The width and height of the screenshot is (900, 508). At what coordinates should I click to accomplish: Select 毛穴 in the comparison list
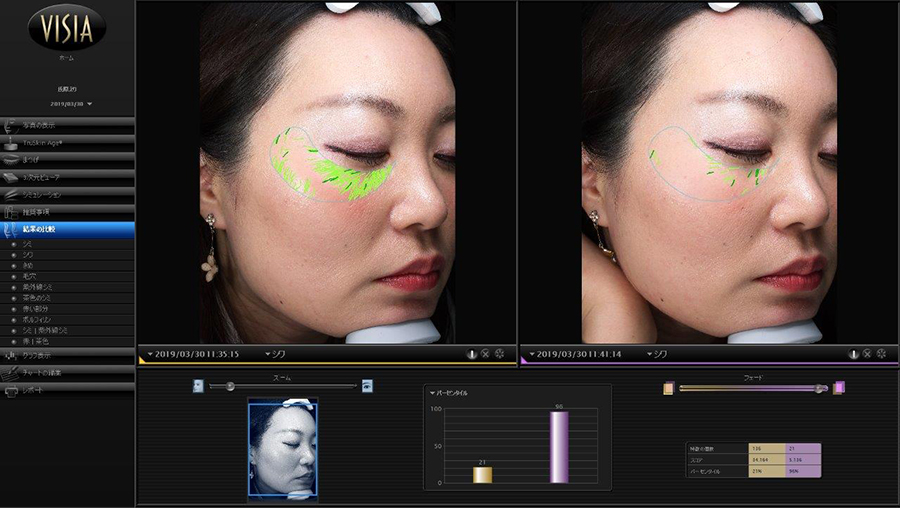[x=30, y=276]
